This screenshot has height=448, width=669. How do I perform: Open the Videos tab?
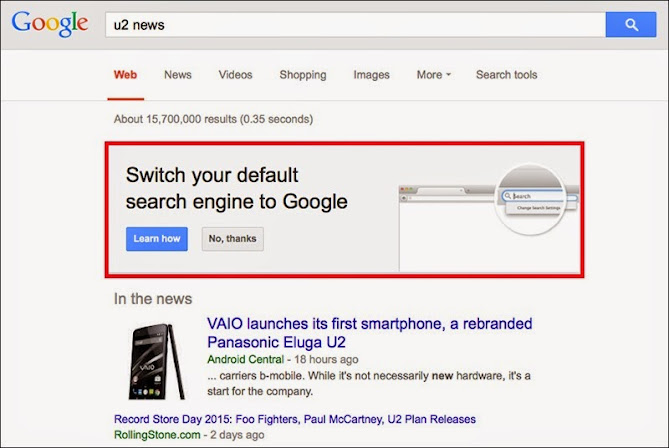point(236,75)
